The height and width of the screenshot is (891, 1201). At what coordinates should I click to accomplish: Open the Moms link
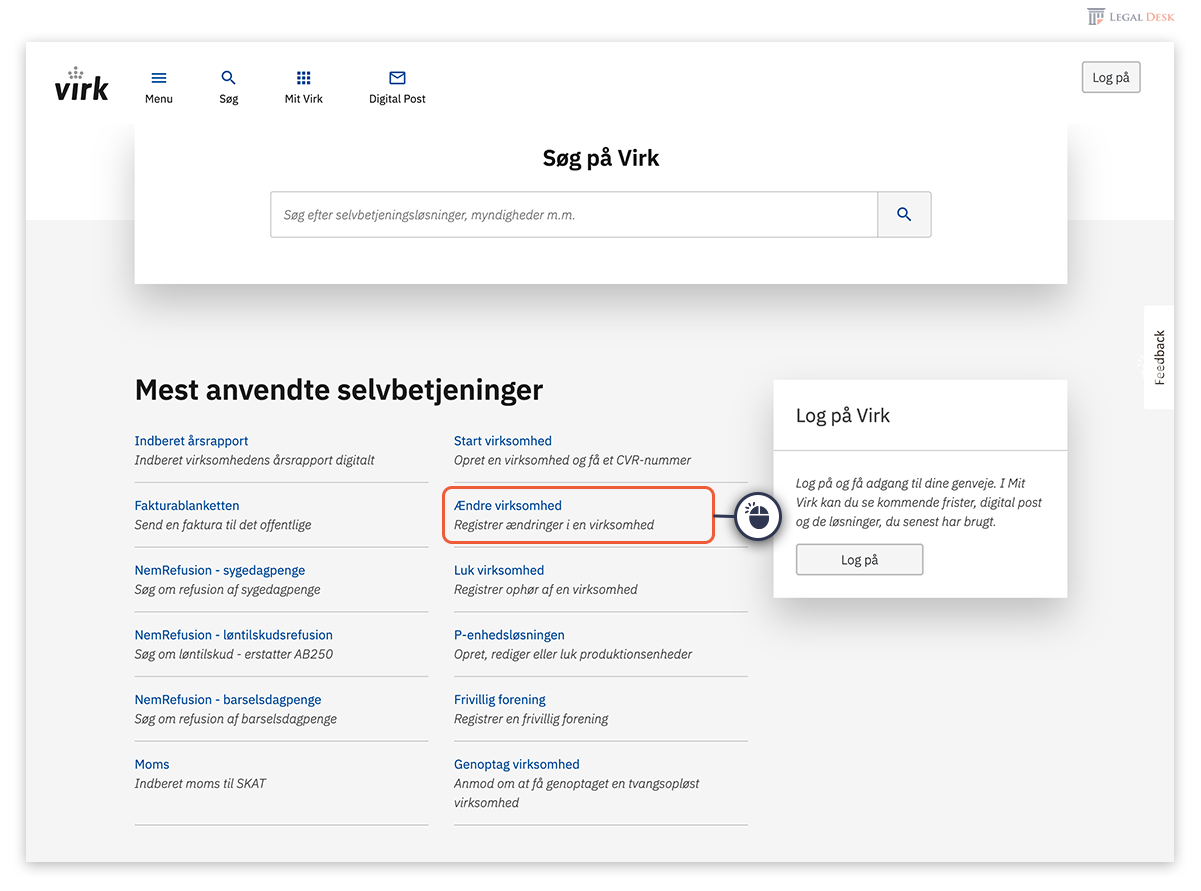point(152,765)
